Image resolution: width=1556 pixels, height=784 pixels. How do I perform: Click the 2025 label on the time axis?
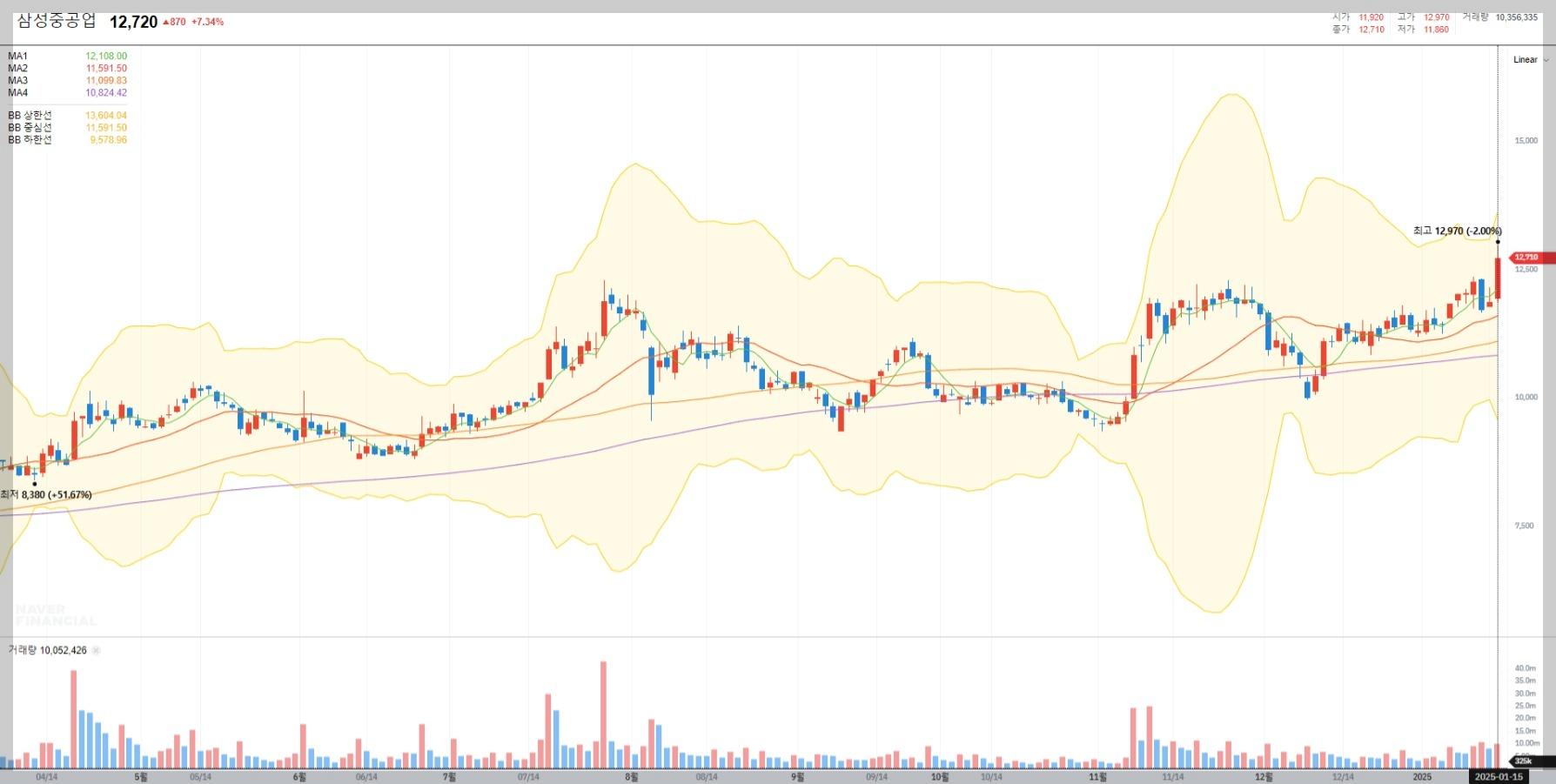(x=1422, y=777)
